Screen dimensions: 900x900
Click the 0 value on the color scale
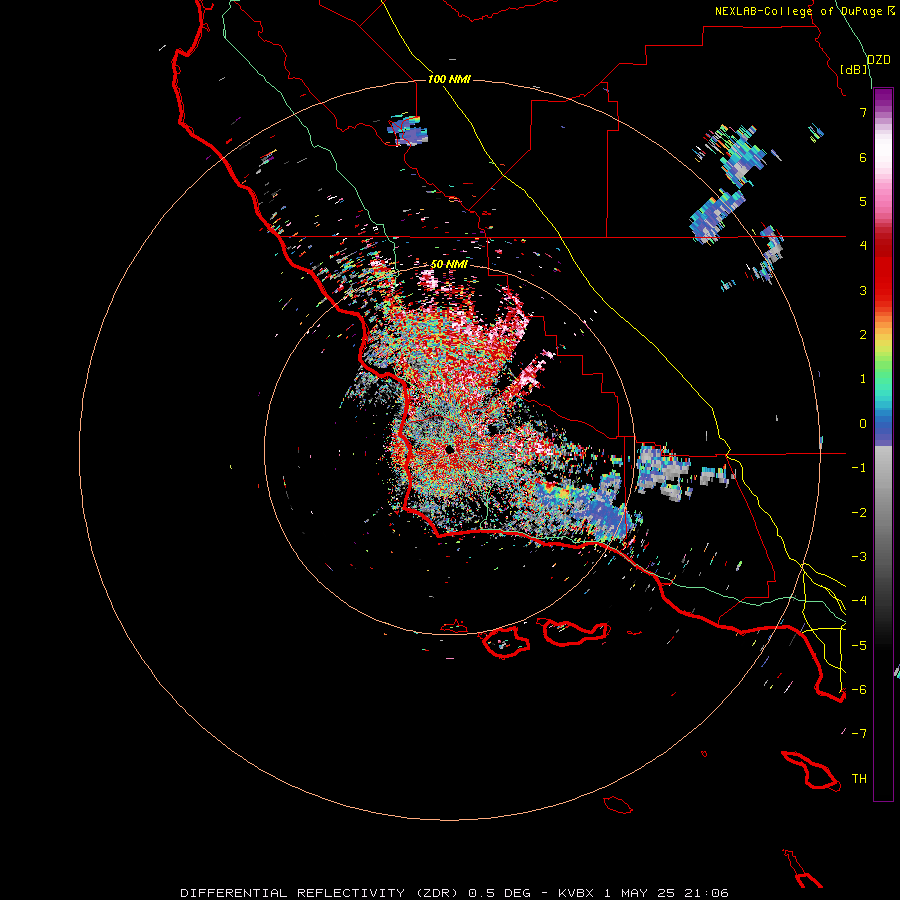(x=863, y=424)
